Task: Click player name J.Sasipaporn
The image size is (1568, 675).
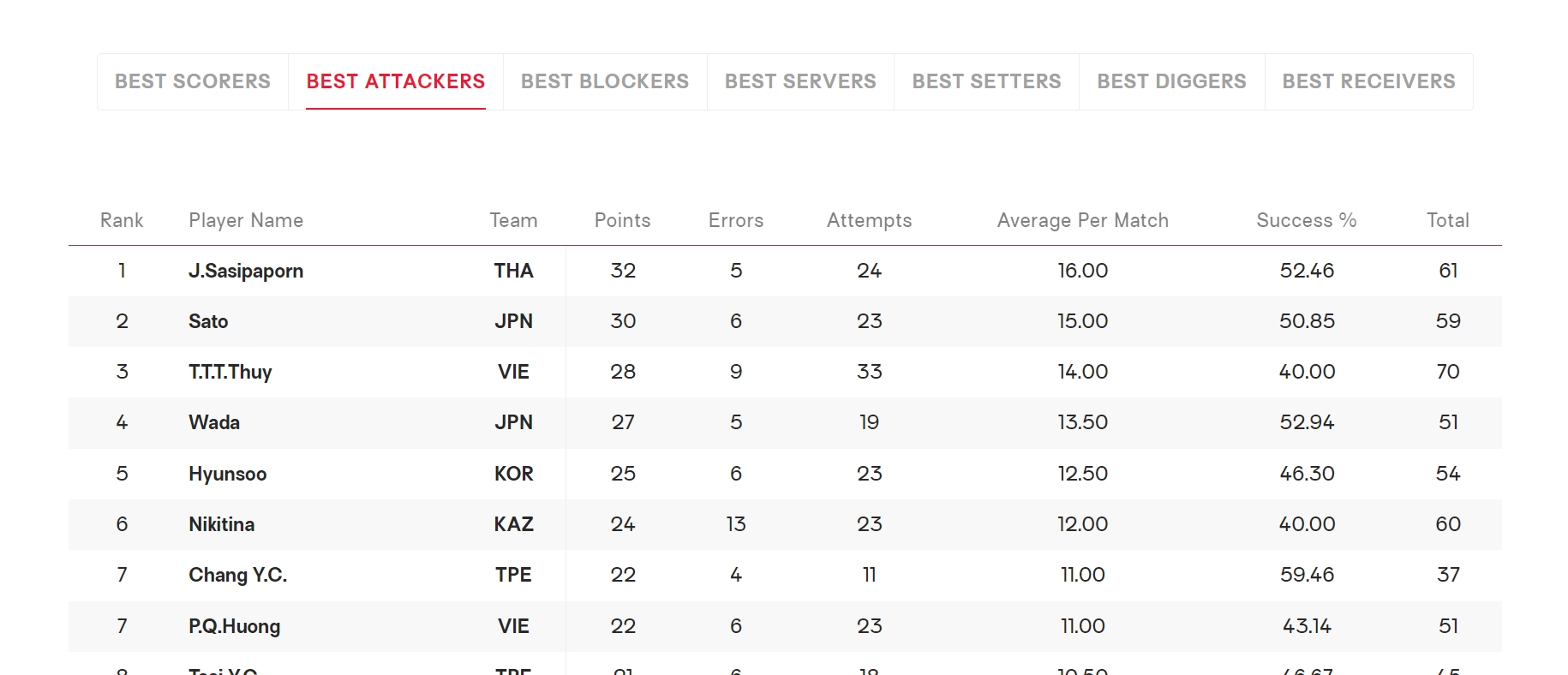Action: pos(246,271)
